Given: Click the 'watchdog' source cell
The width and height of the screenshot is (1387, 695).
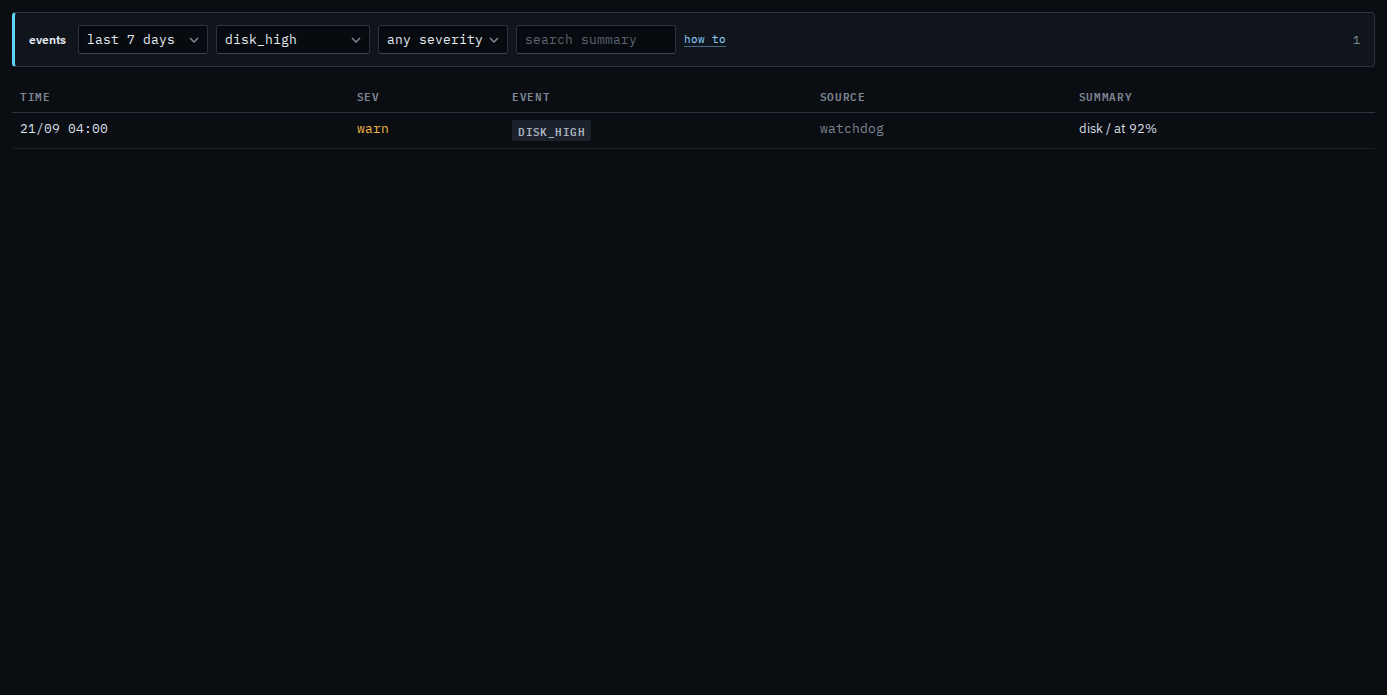Looking at the screenshot, I should click(x=852, y=129).
